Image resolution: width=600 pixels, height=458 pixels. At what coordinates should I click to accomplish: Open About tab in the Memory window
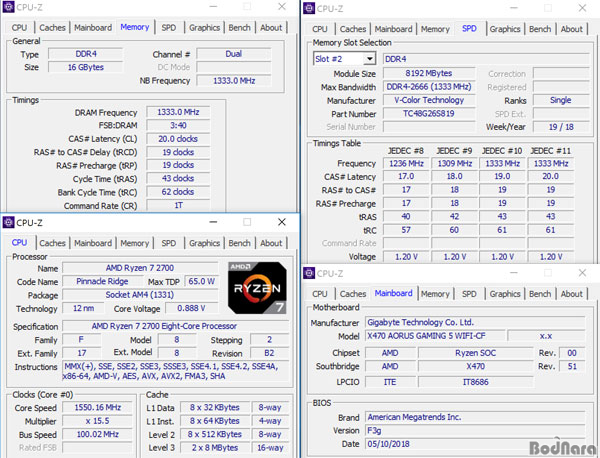[271, 28]
